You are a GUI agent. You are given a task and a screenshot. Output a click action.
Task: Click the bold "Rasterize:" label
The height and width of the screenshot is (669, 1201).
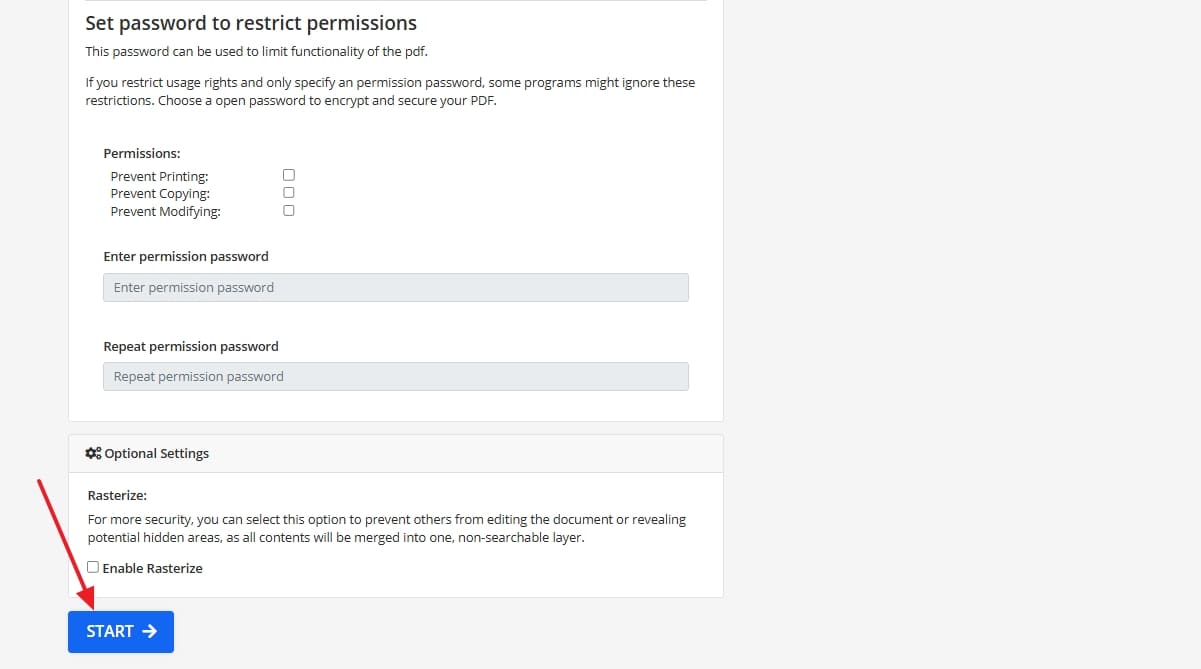pyautogui.click(x=118, y=494)
